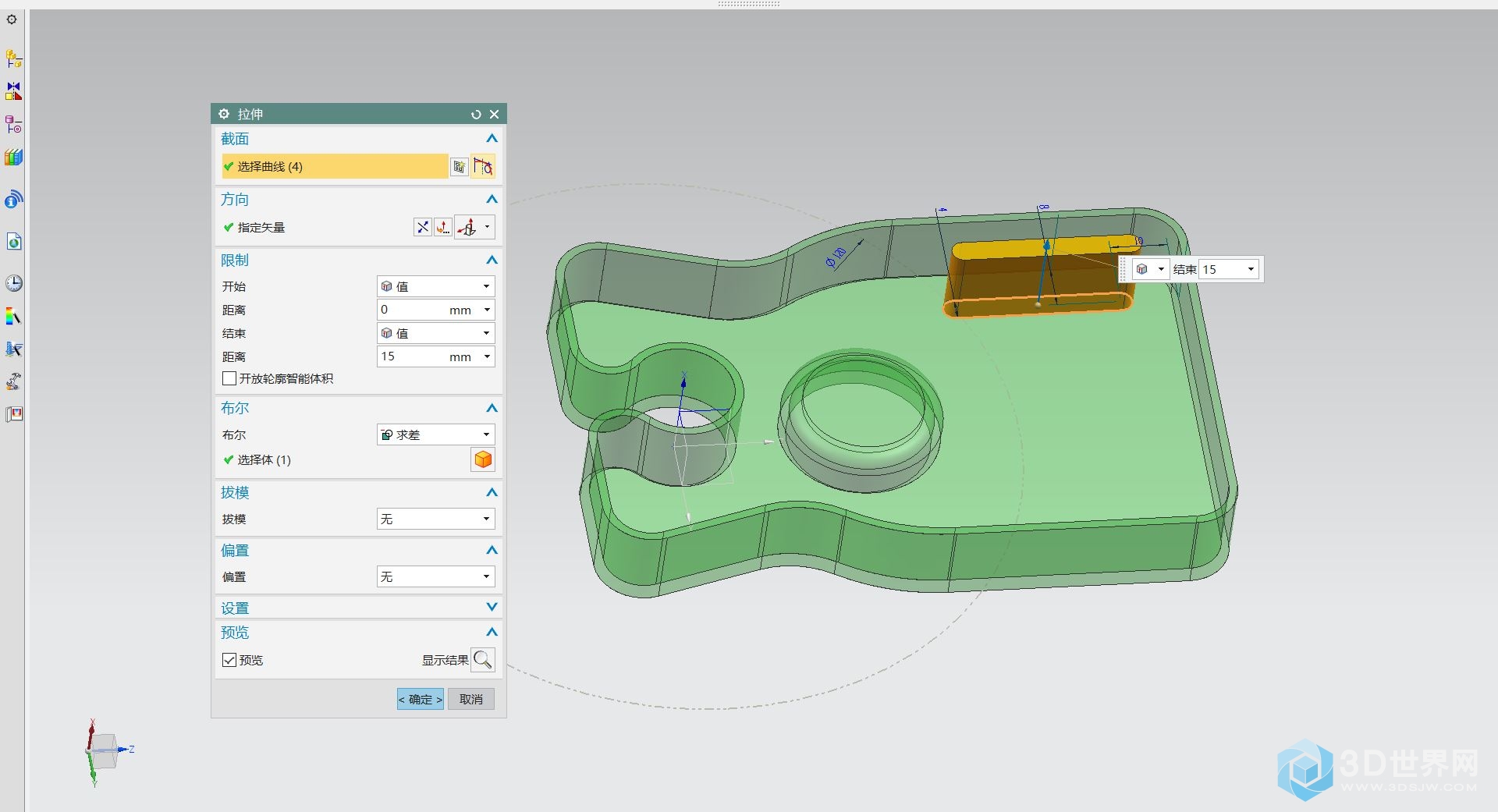Open the on-screen limit type dropdown arrow
Image resolution: width=1498 pixels, height=812 pixels.
click(x=1161, y=269)
